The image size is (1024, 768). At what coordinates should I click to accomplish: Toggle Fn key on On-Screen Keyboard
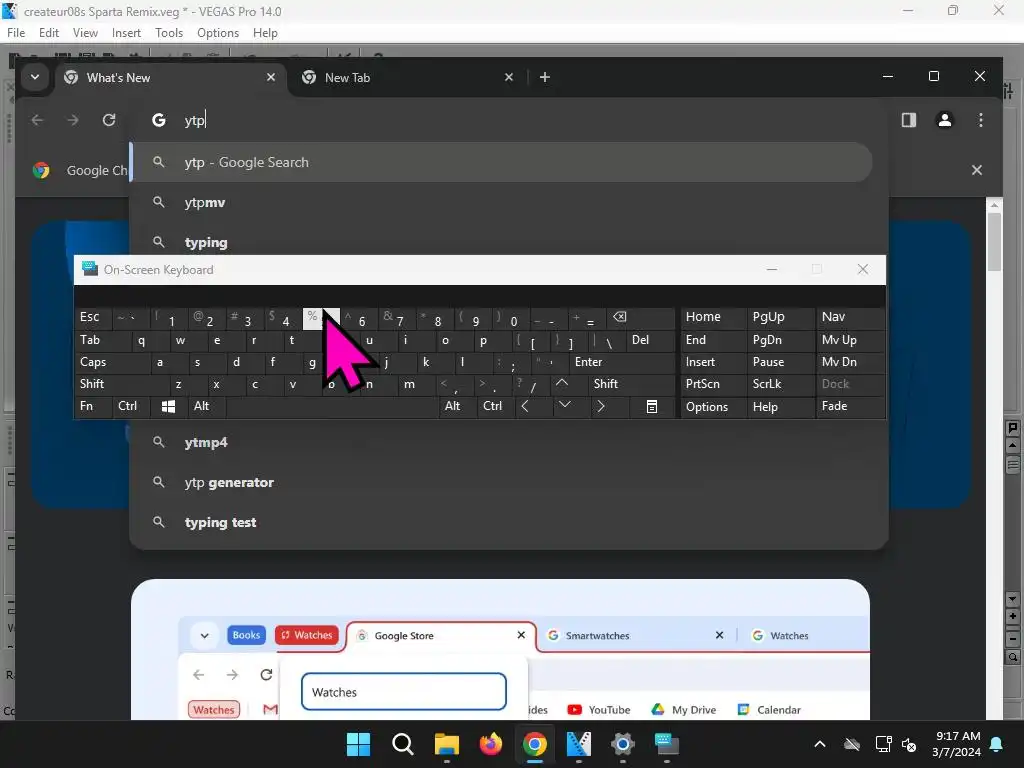(93, 406)
